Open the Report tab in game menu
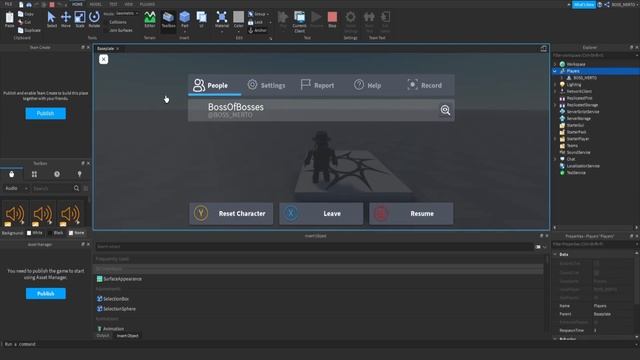640x360 pixels. [318, 85]
